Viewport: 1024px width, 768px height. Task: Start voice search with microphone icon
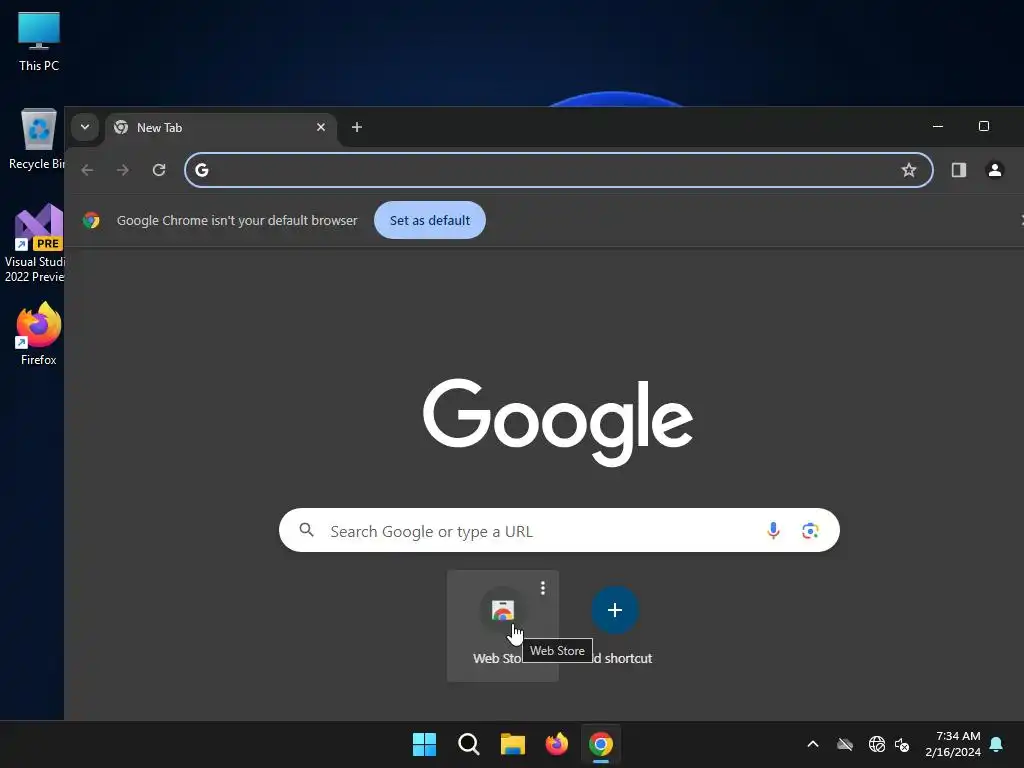[x=773, y=530]
